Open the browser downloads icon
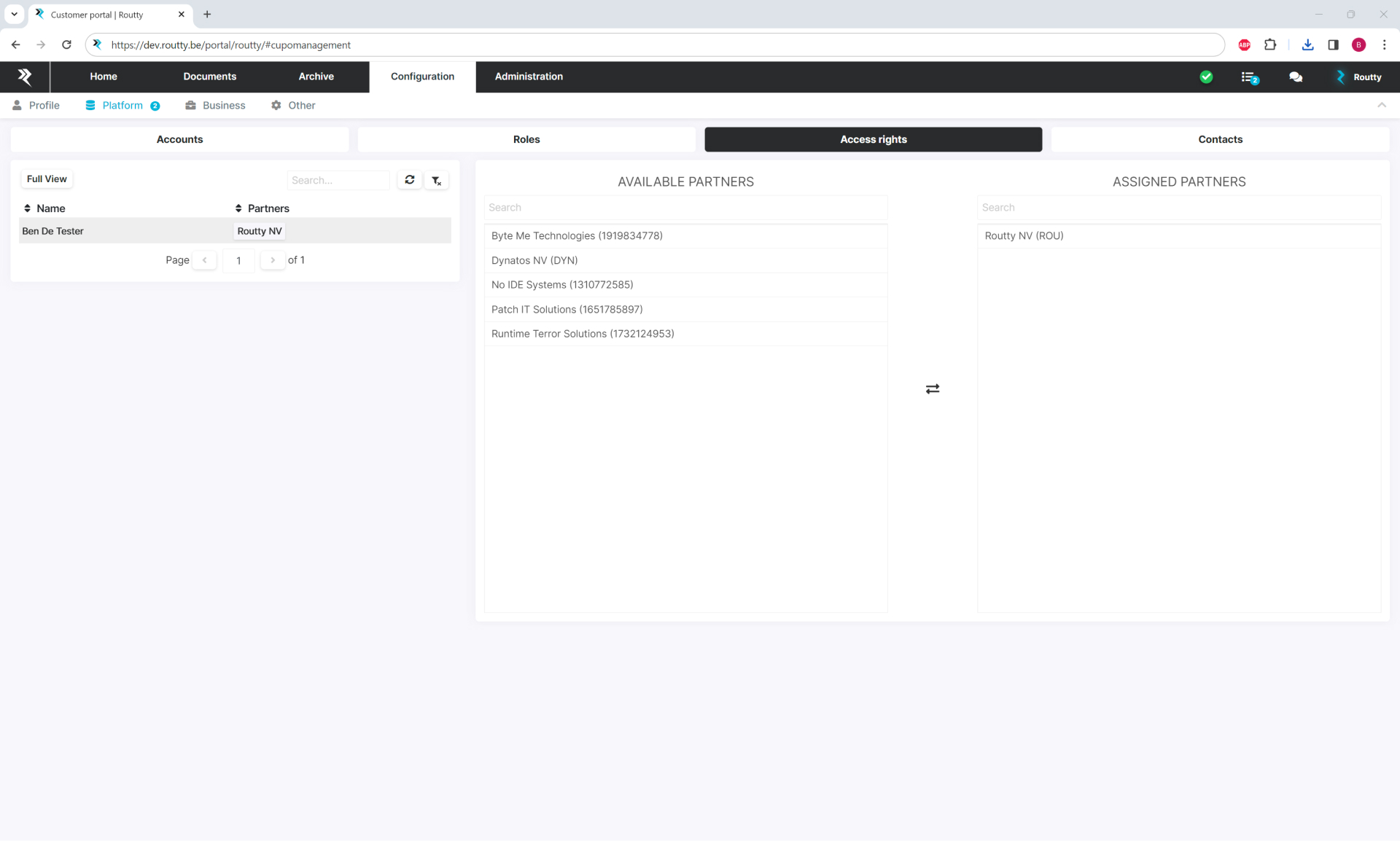The image size is (1400, 841). point(1307,45)
